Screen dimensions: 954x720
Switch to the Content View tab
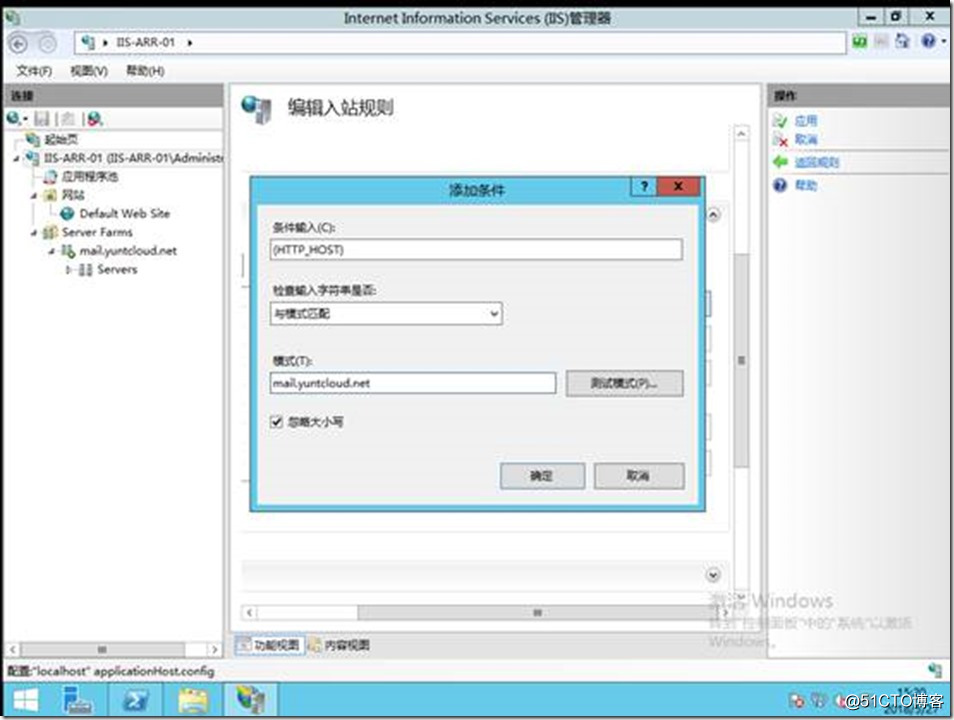click(x=339, y=645)
